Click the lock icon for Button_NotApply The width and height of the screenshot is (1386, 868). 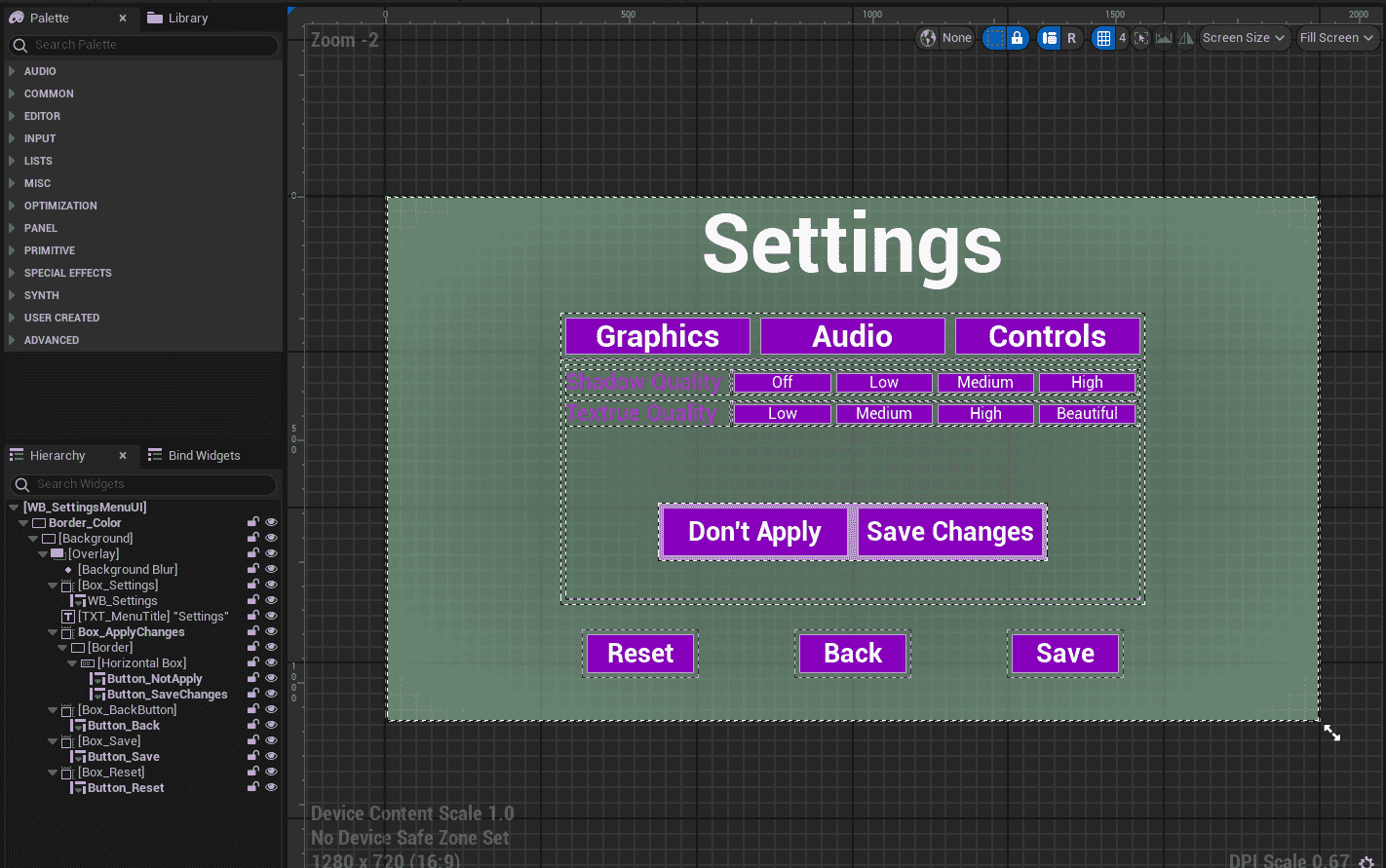(253, 679)
